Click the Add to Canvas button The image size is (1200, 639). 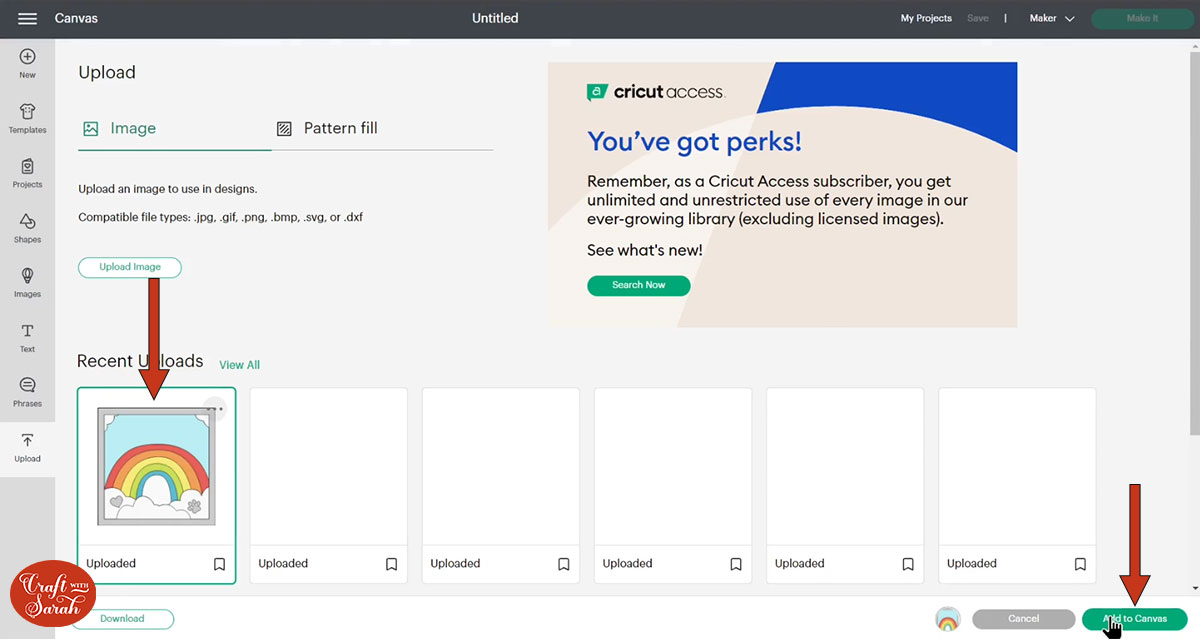click(x=1134, y=619)
